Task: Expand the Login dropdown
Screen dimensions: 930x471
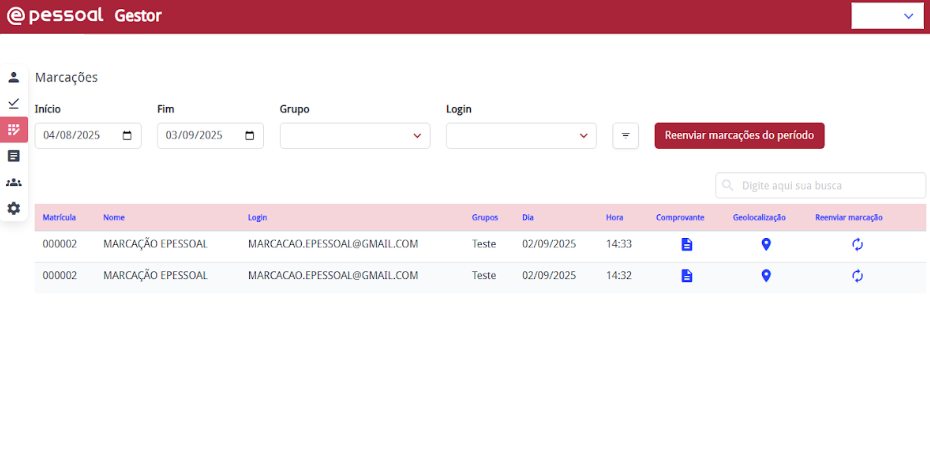Action: (583, 136)
